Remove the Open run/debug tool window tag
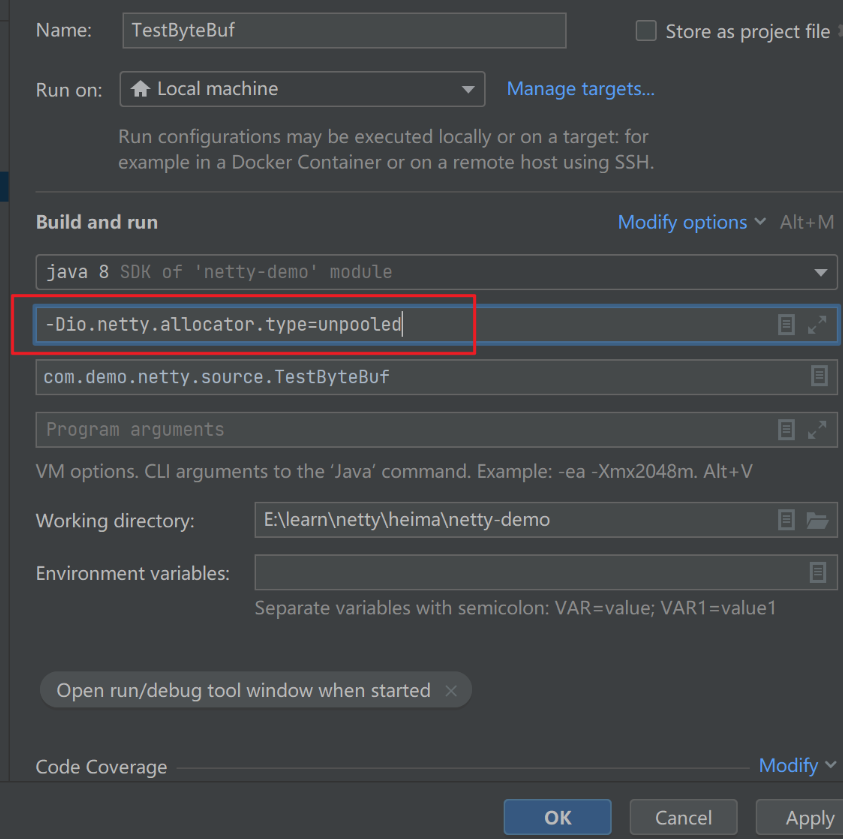Screen dimensions: 843x839 tap(451, 690)
